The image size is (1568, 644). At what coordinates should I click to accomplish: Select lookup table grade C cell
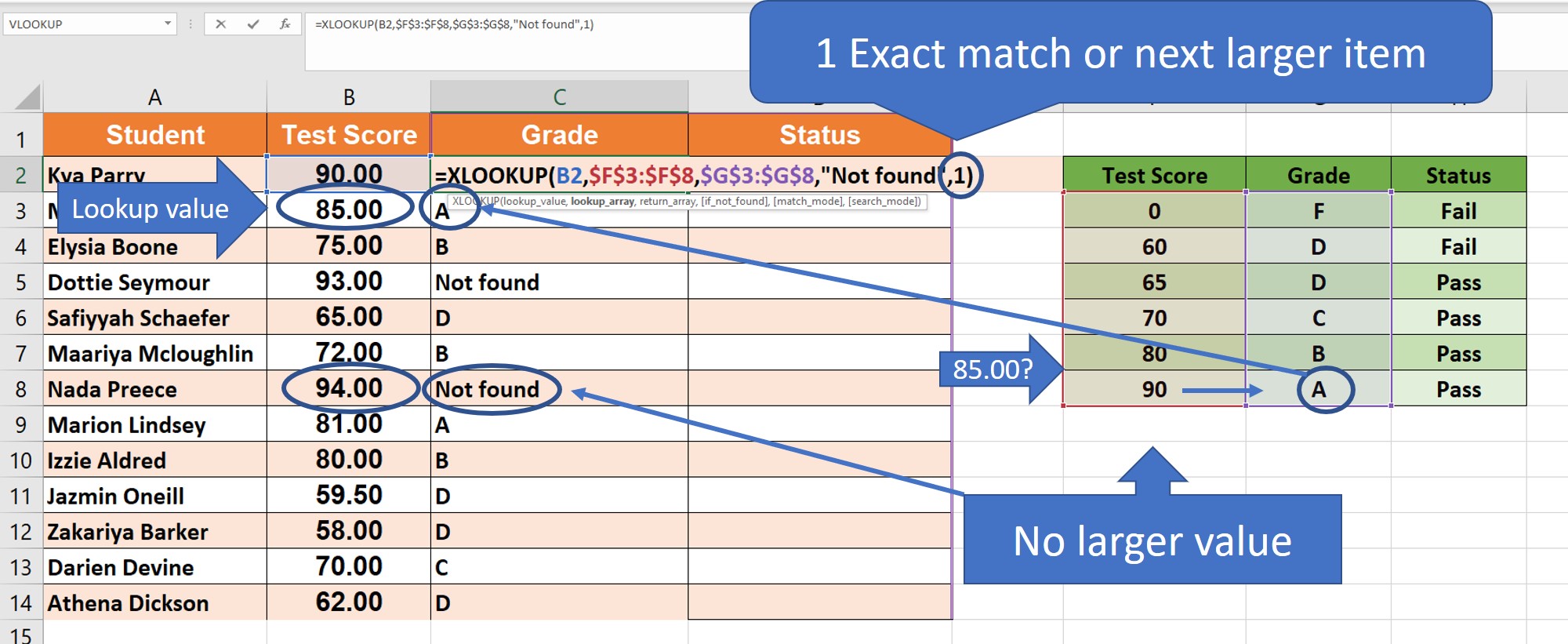pyautogui.click(x=1319, y=318)
